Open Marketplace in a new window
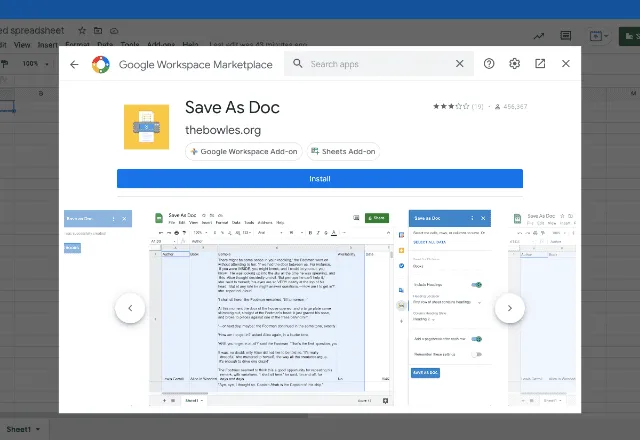640x440 pixels. [540, 64]
